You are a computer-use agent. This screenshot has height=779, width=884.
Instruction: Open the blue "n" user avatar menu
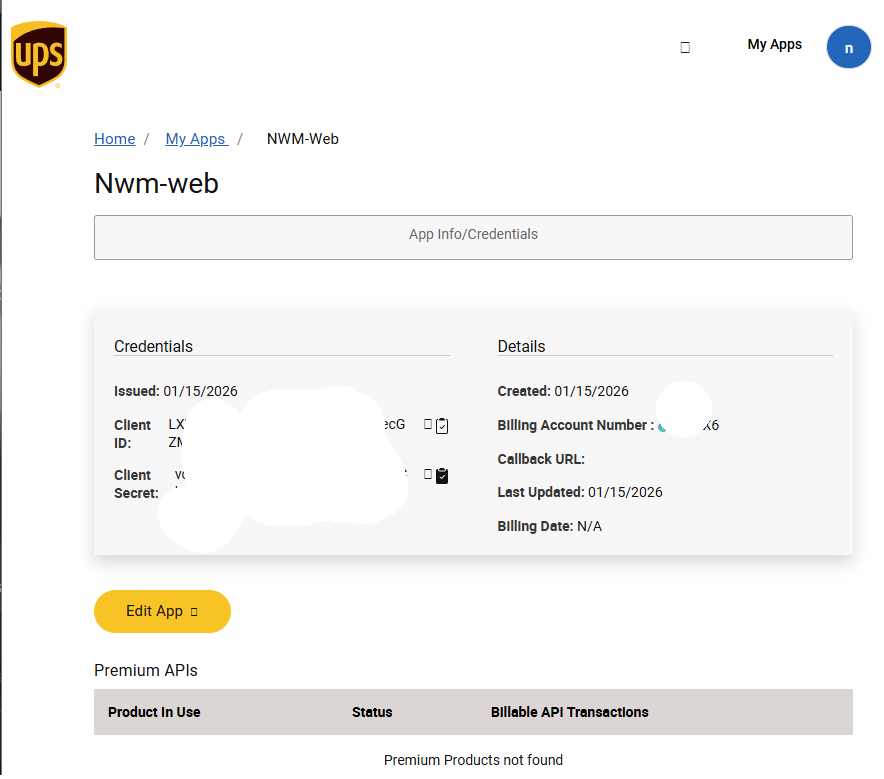(848, 48)
